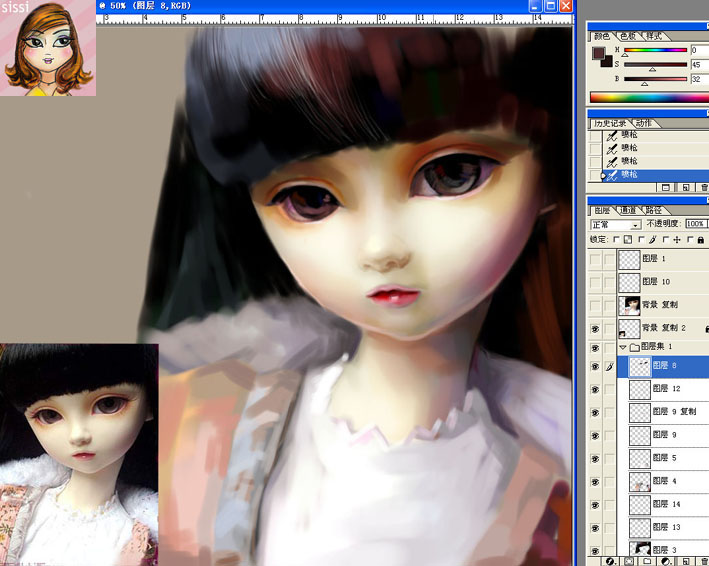Open the 动作 tab

tap(643, 123)
